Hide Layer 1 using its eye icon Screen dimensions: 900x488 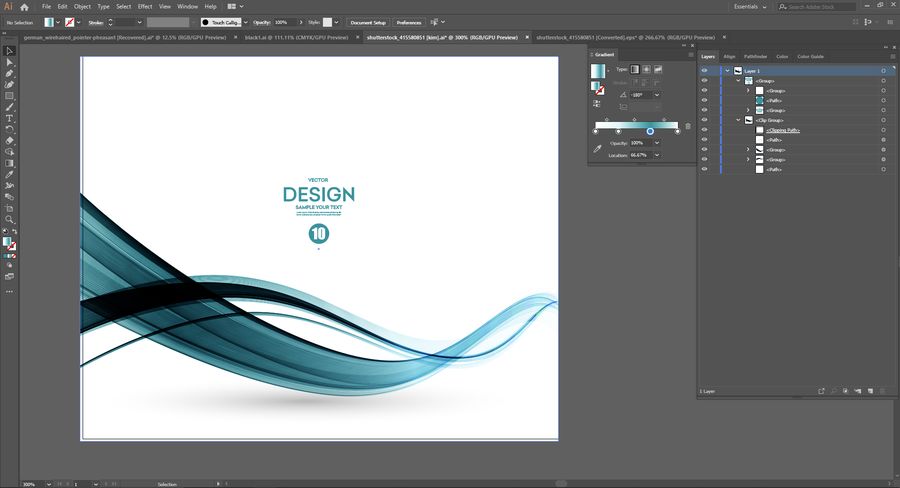tap(704, 71)
